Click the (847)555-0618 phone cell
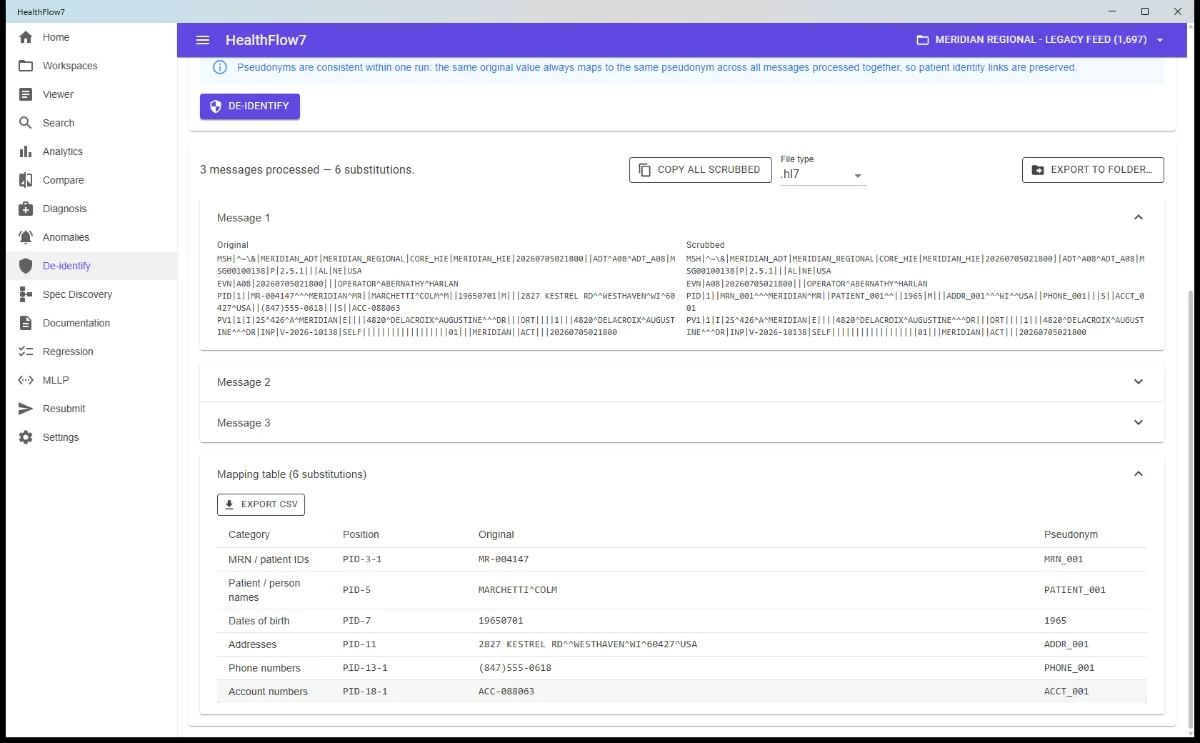This screenshot has height=743, width=1200. tap(515, 668)
